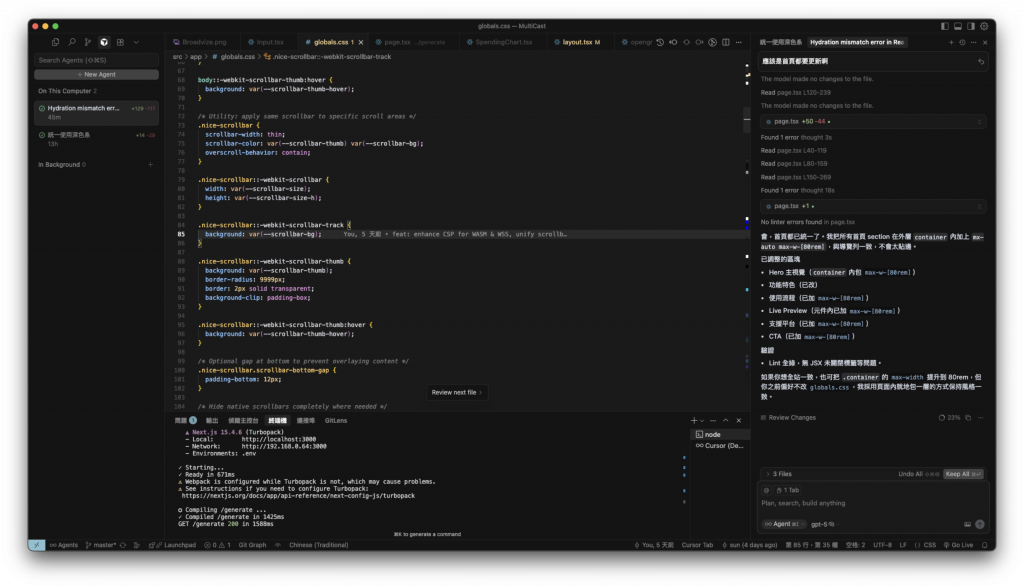Viewport: 1024px width, 588px height.
Task: Open the timeline history icon in editor toolbar
Action: pos(660,42)
